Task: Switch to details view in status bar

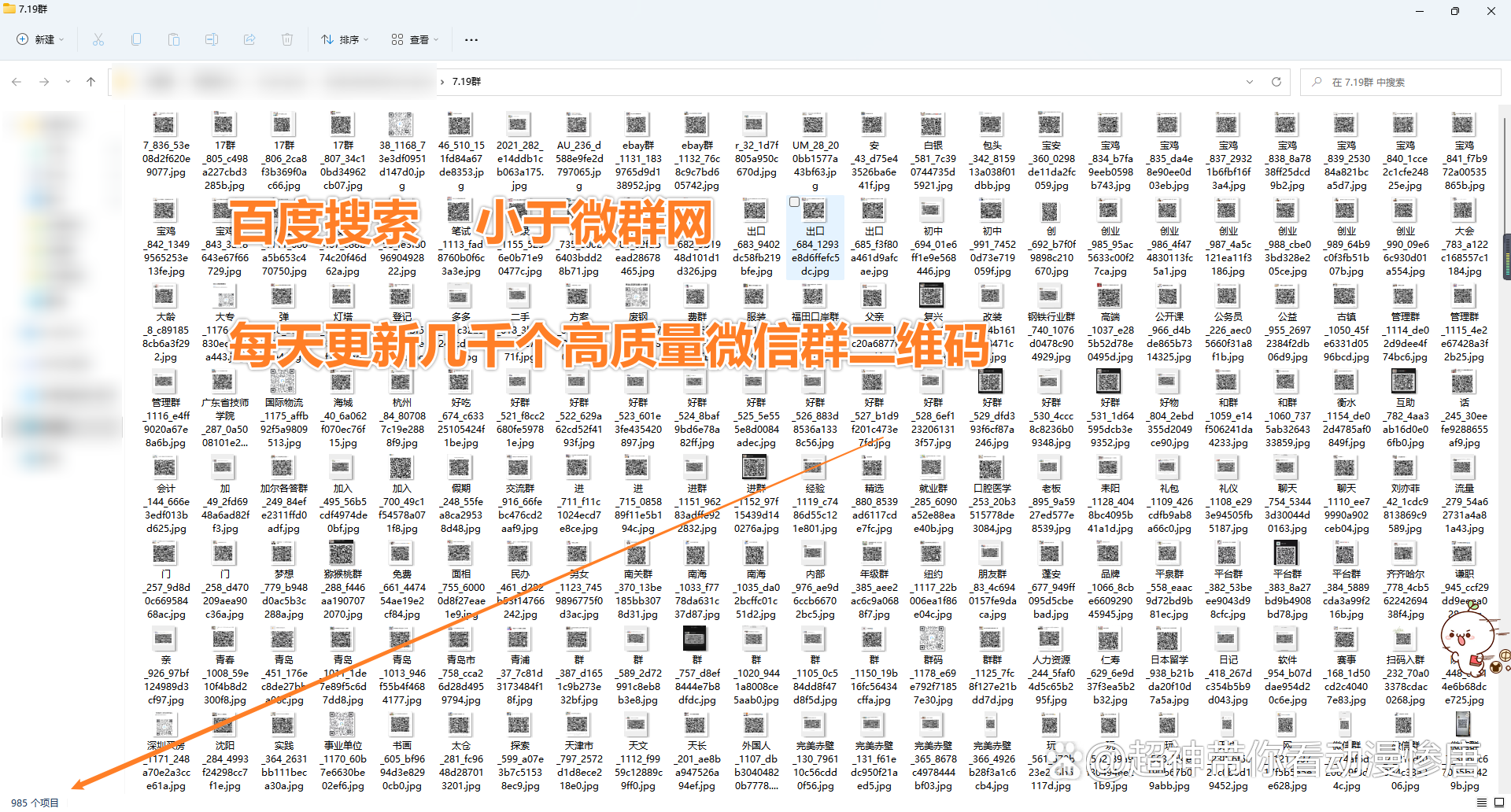Action: [x=1482, y=803]
